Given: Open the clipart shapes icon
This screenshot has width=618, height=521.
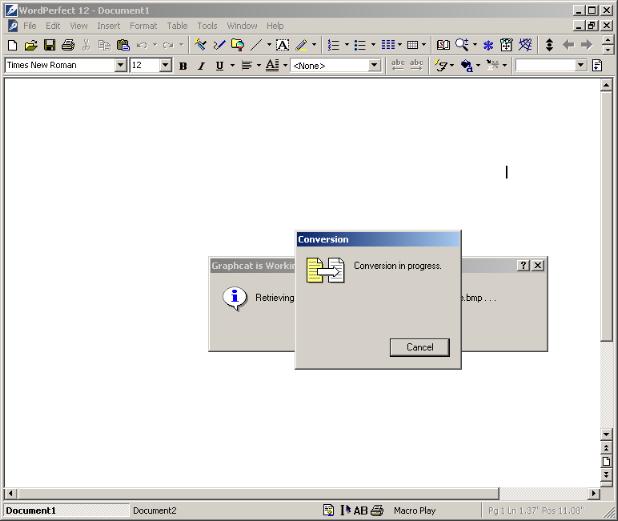Looking at the screenshot, I should (237, 45).
